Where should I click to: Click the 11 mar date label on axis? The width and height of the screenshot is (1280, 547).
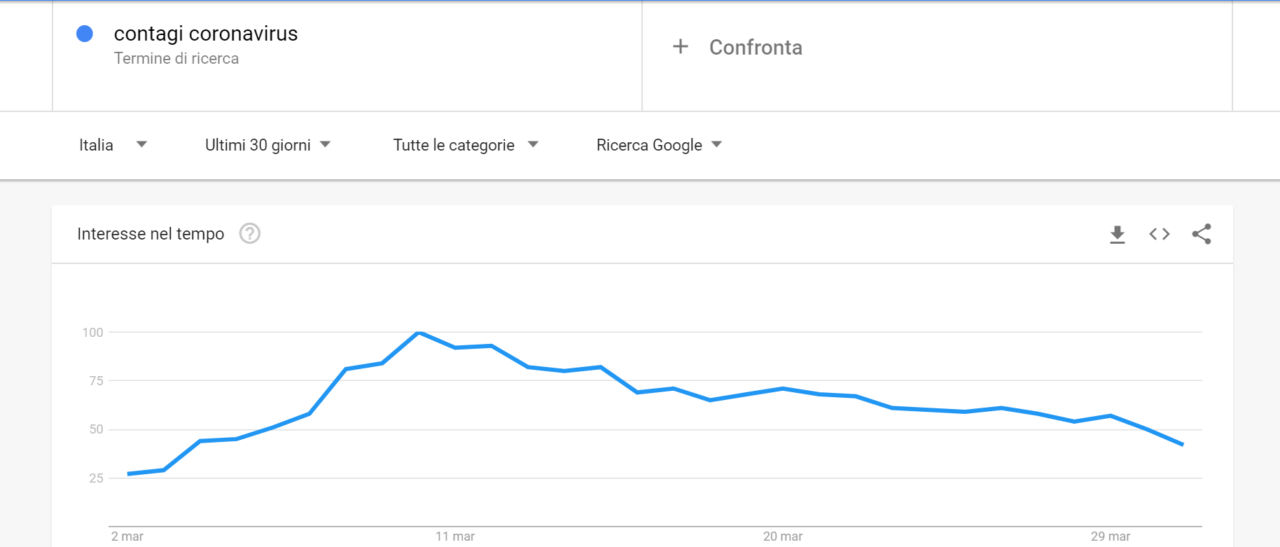[x=455, y=537]
